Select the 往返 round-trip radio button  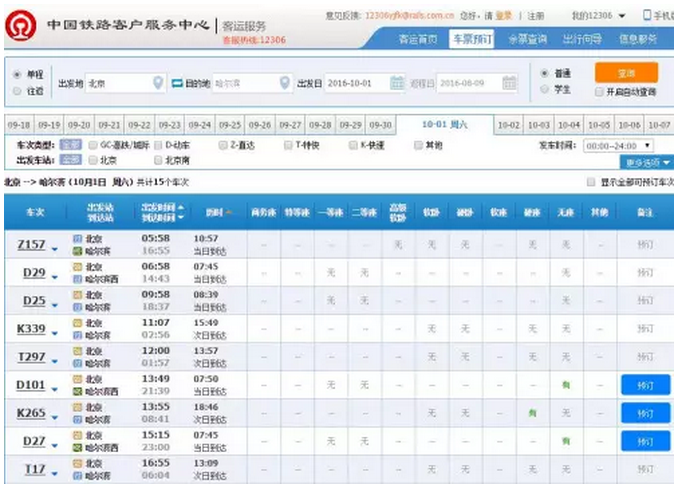(x=17, y=91)
